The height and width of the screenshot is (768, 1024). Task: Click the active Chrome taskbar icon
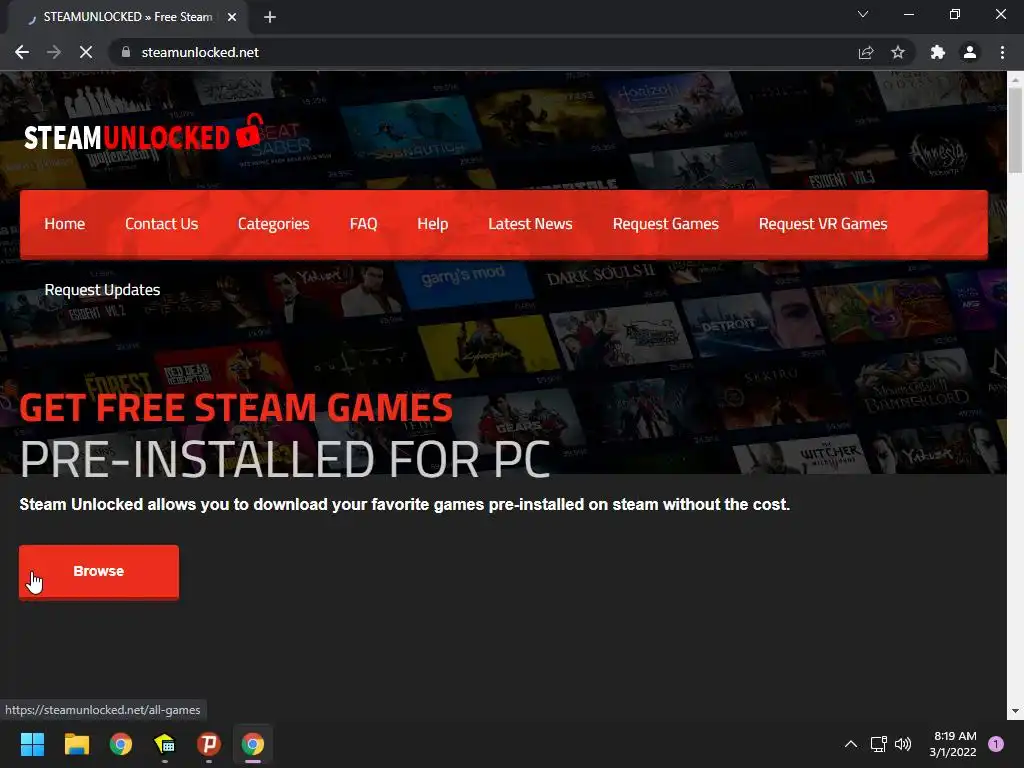pyautogui.click(x=253, y=744)
